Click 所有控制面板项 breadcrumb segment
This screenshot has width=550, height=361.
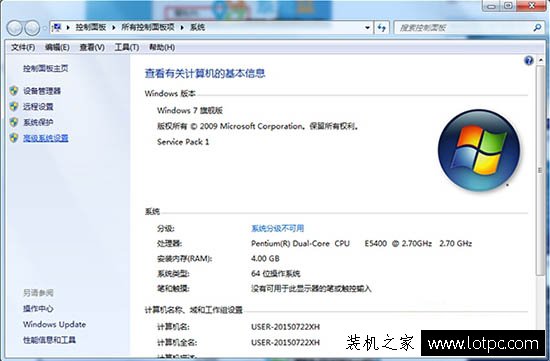click(148, 27)
